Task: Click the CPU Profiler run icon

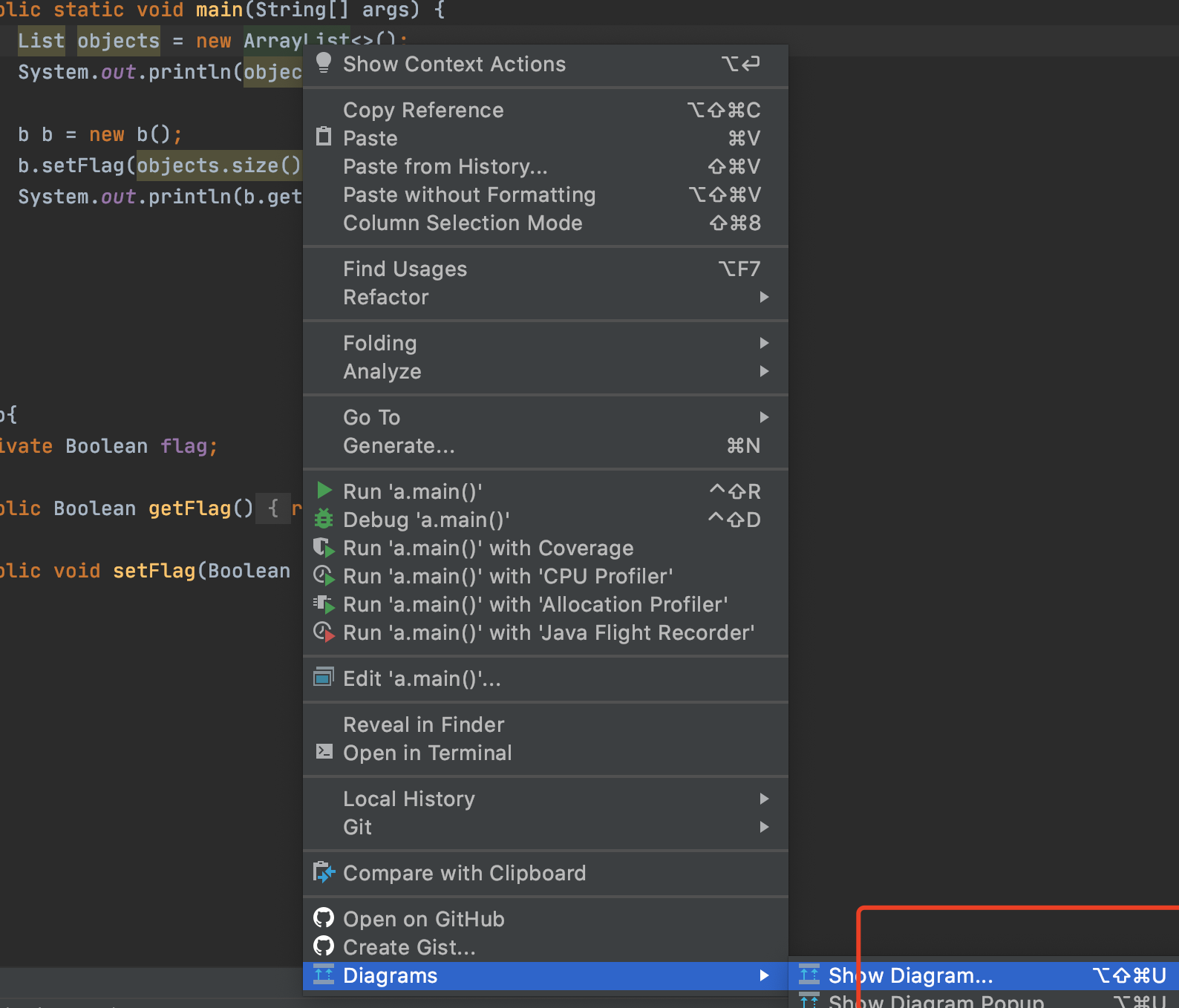Action: [324, 576]
